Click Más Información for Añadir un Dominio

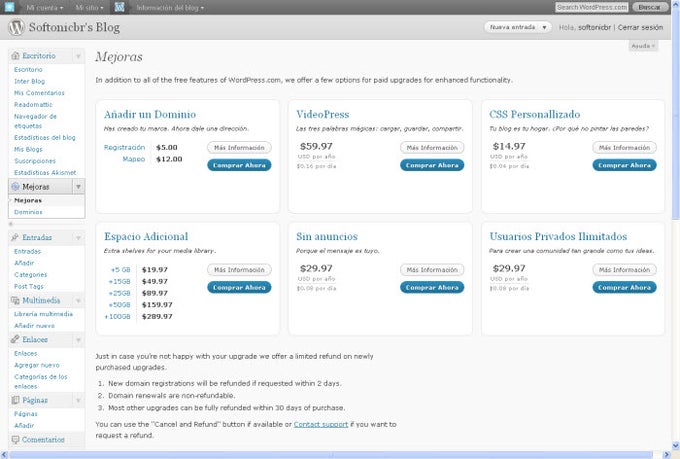tap(239, 148)
